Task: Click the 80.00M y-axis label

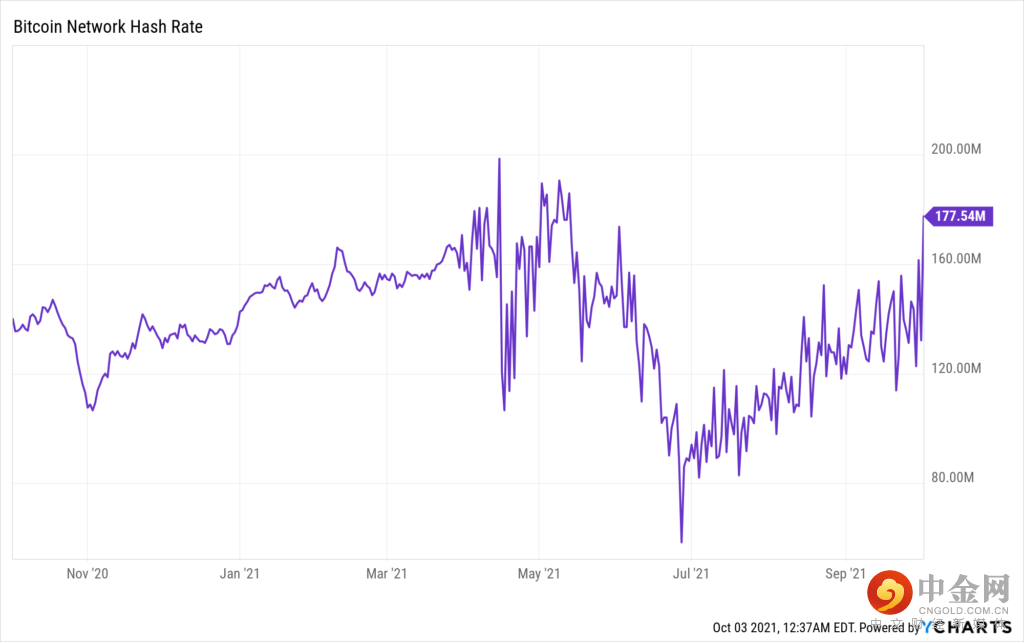Action: tap(953, 477)
